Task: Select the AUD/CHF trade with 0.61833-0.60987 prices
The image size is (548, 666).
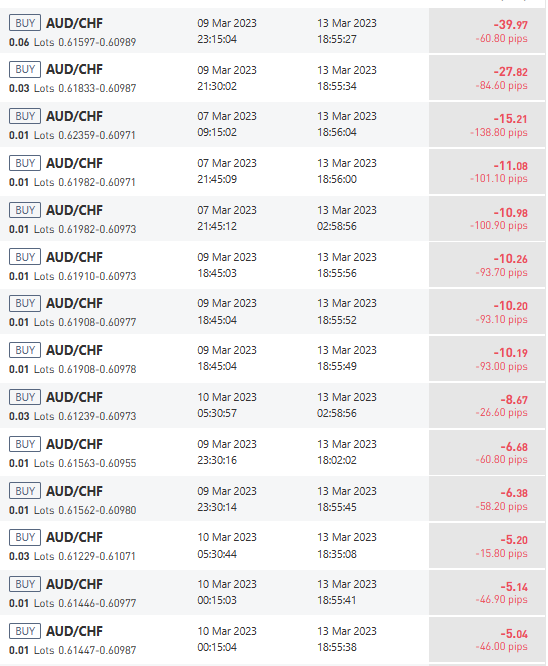Action: coord(272,78)
